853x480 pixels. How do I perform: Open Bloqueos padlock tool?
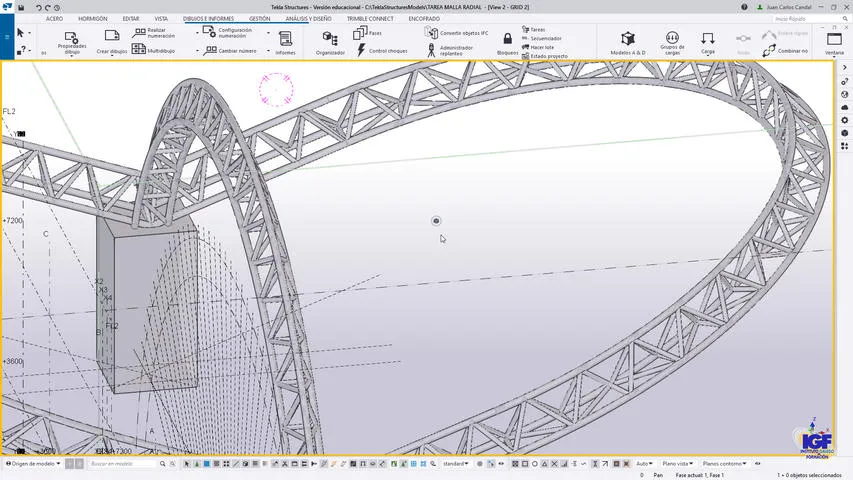(507, 43)
